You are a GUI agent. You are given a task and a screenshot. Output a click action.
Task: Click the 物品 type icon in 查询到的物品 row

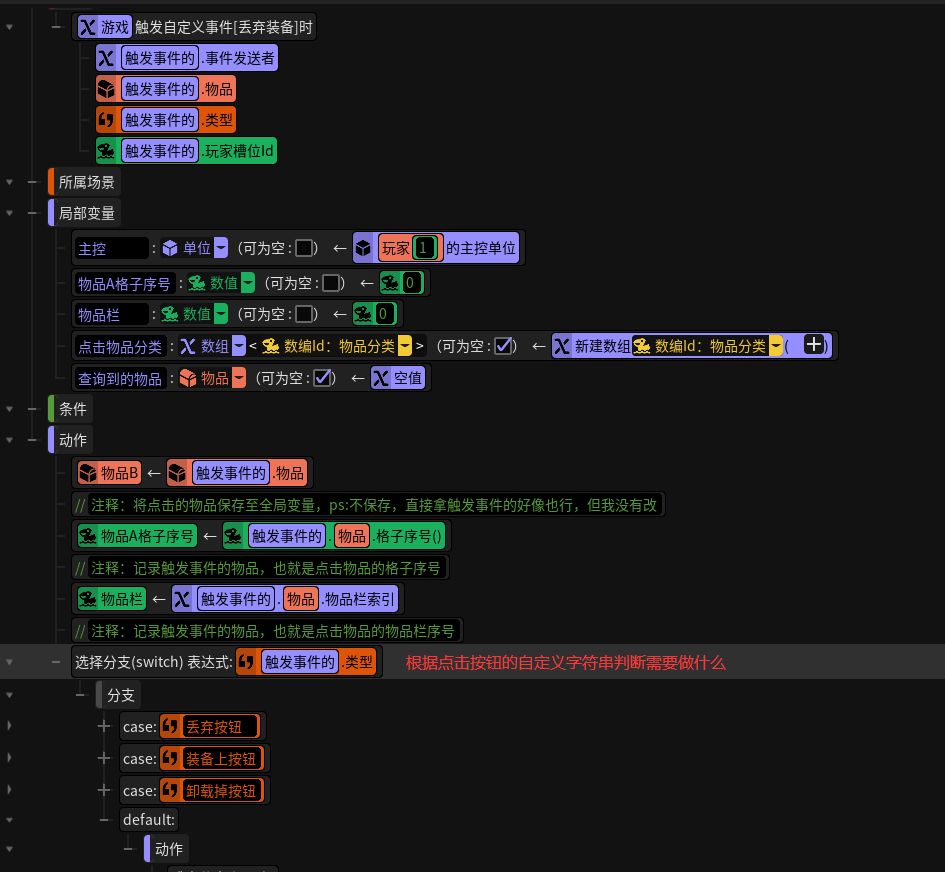tap(187, 378)
